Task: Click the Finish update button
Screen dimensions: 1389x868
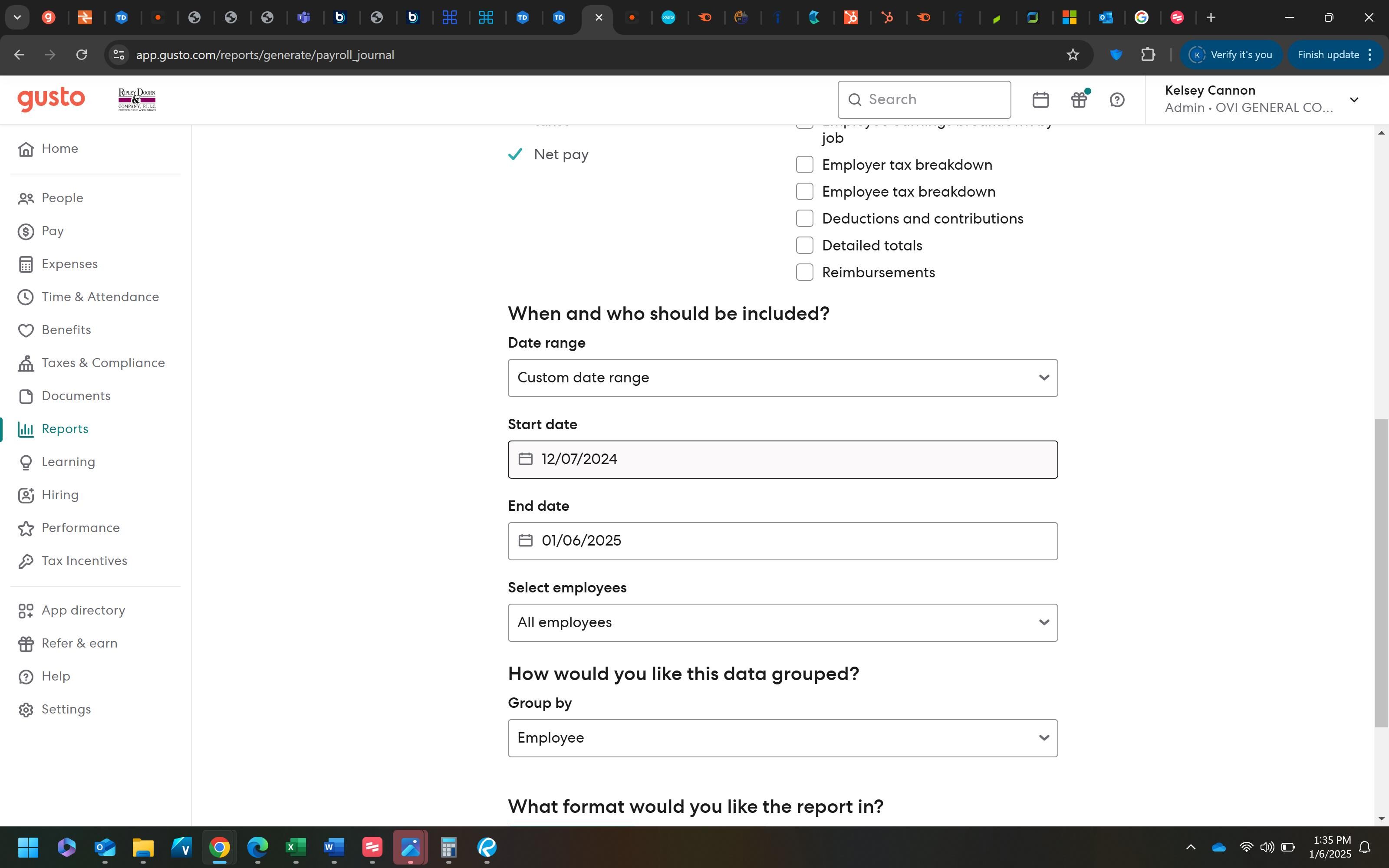Action: click(x=1328, y=55)
